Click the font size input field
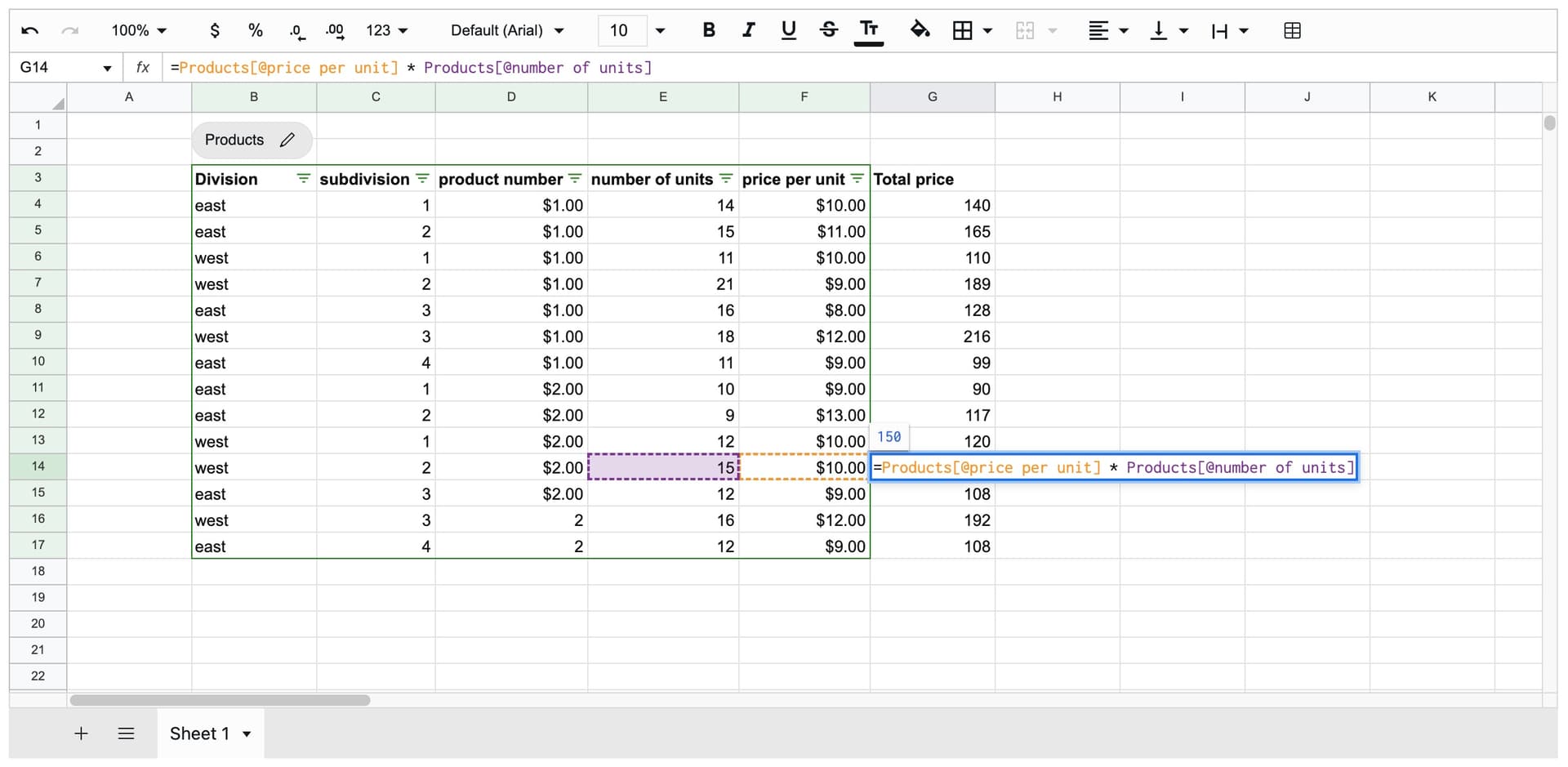Screen dimensions: 1568x767 point(620,31)
